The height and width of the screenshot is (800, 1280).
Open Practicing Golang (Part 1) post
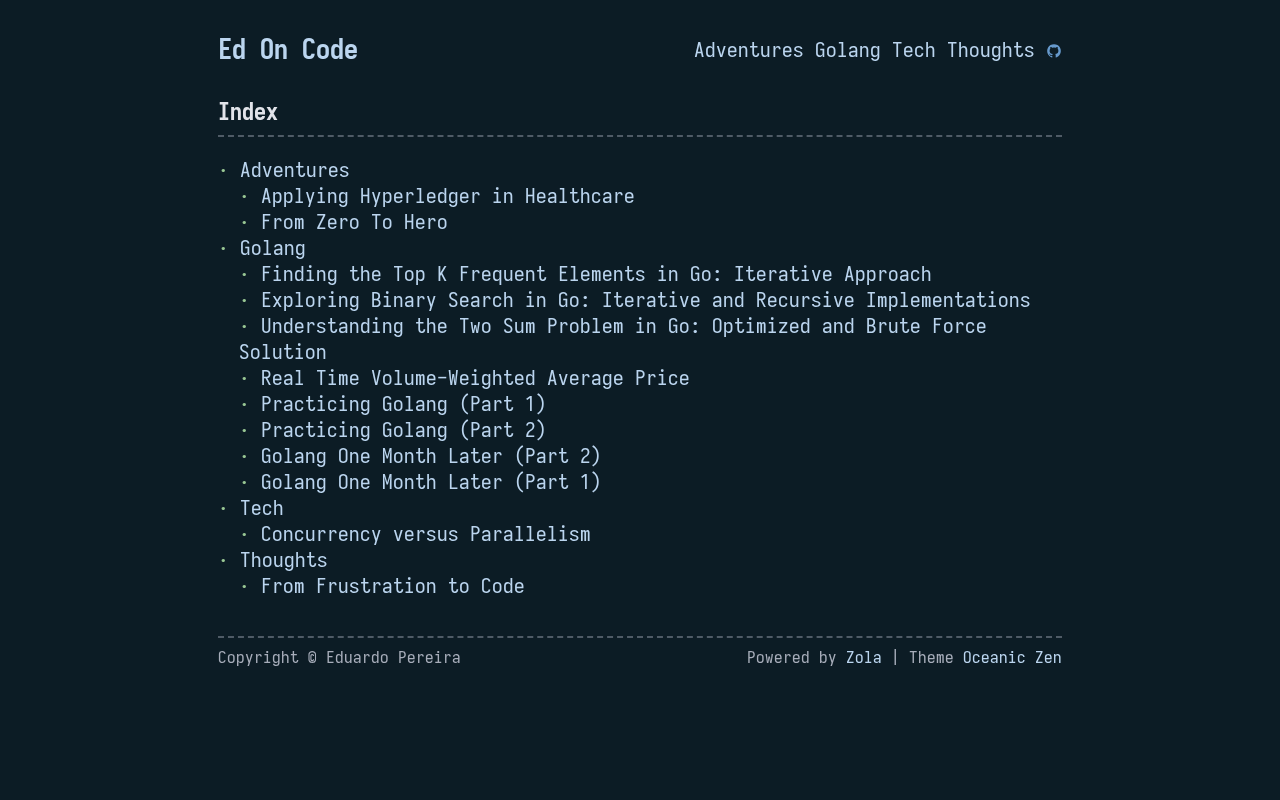[404, 404]
